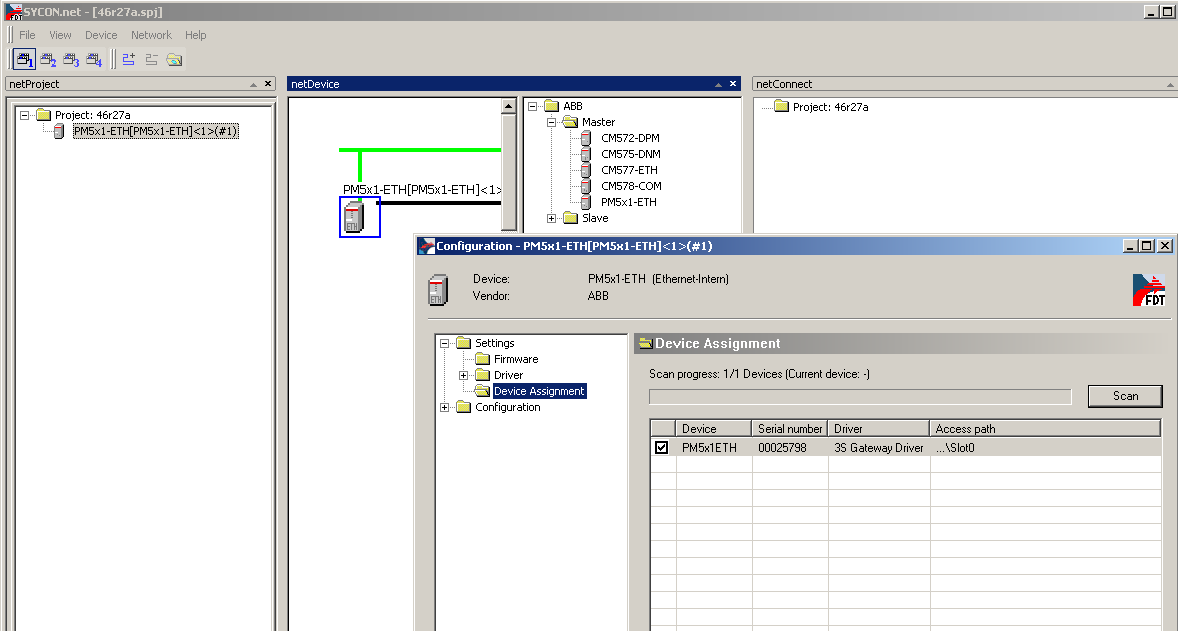The width and height of the screenshot is (1178, 631).
Task: Click the Firmware folder icon
Action: click(482, 359)
